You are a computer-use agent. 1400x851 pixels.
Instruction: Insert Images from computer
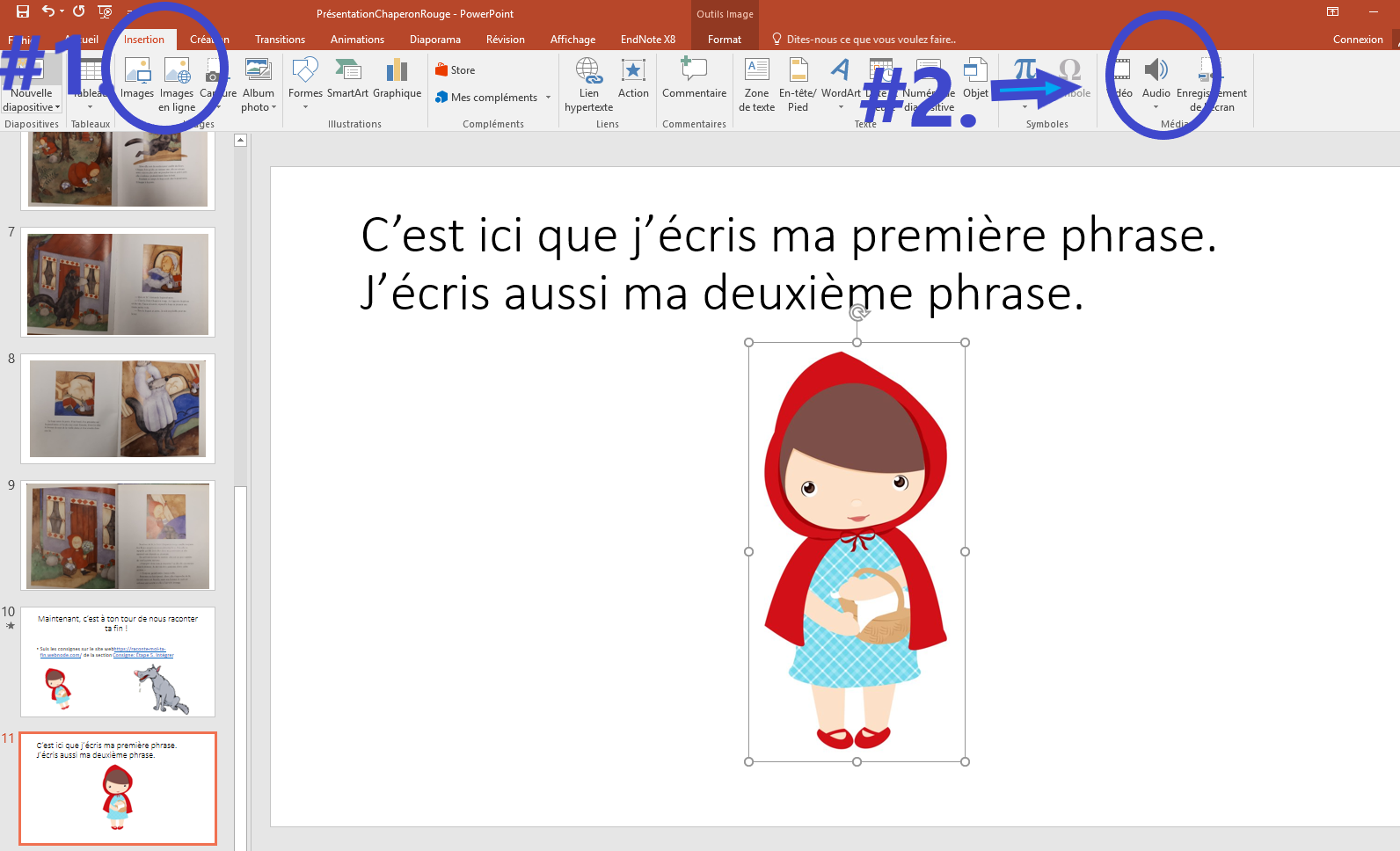(x=137, y=79)
